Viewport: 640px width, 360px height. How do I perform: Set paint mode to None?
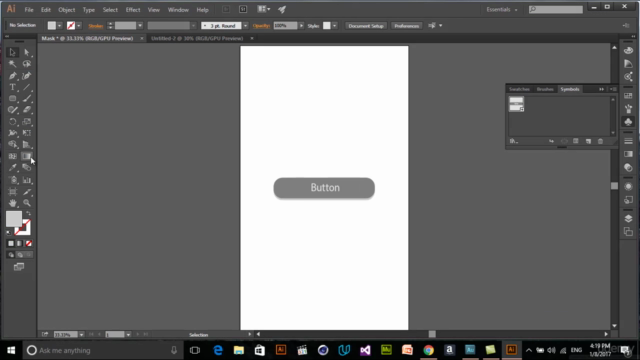point(29,243)
